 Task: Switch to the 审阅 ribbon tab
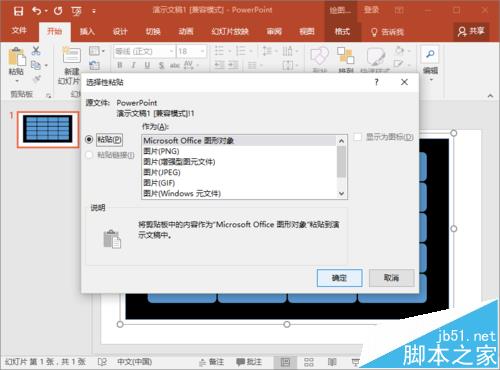[x=274, y=32]
